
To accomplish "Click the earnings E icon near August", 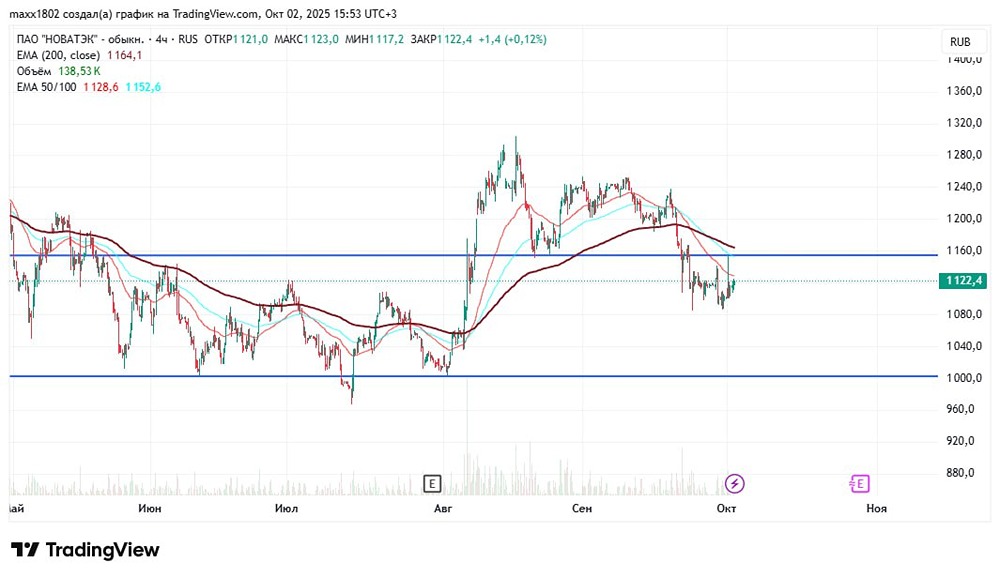I will tap(432, 484).
